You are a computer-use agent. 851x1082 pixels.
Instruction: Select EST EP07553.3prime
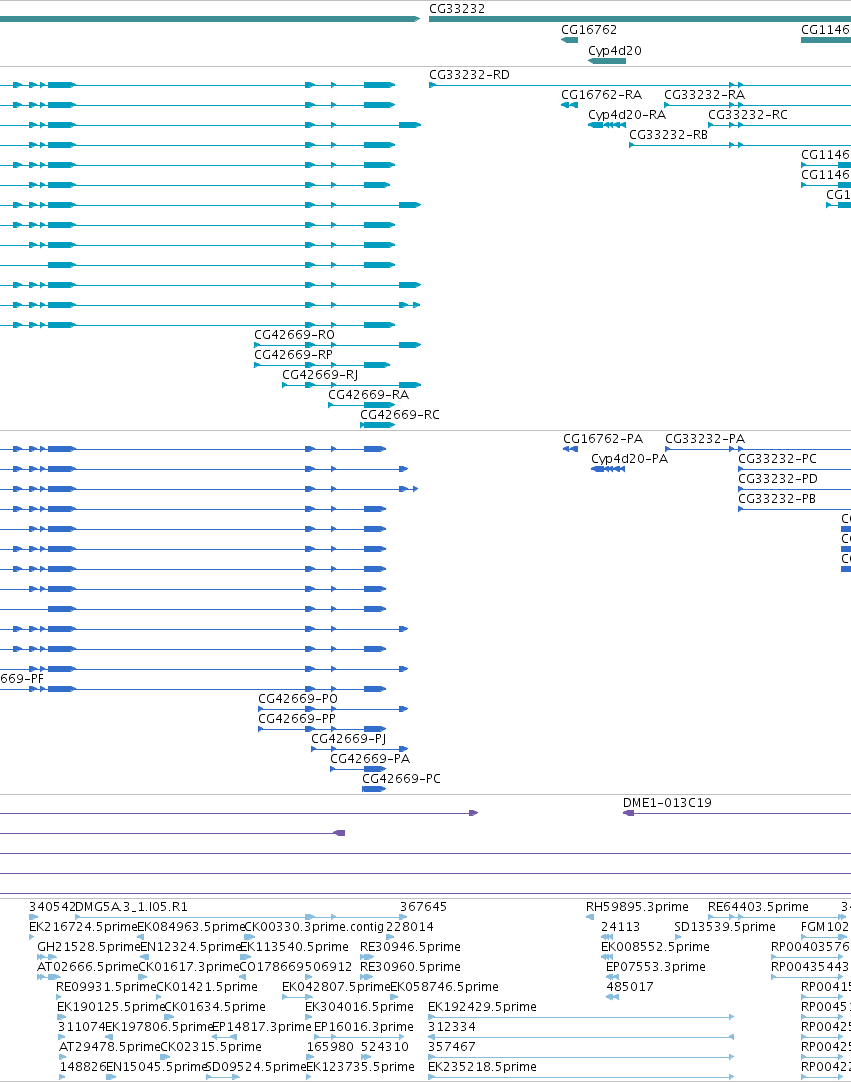656,967
